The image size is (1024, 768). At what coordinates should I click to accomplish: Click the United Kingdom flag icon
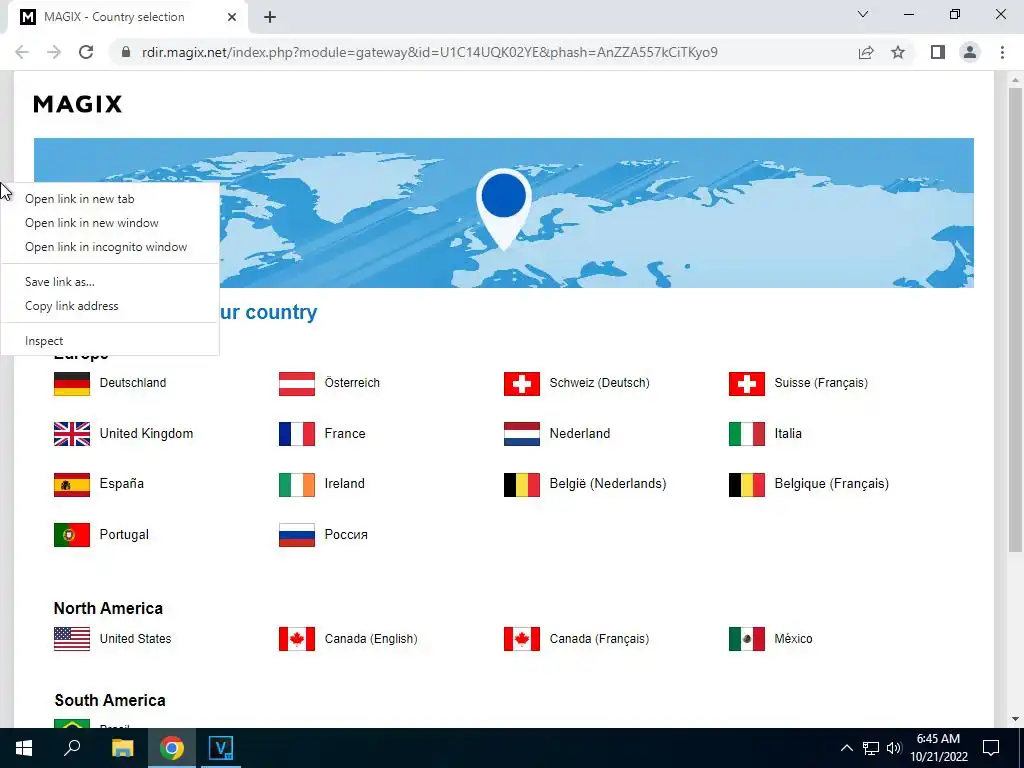click(x=72, y=434)
